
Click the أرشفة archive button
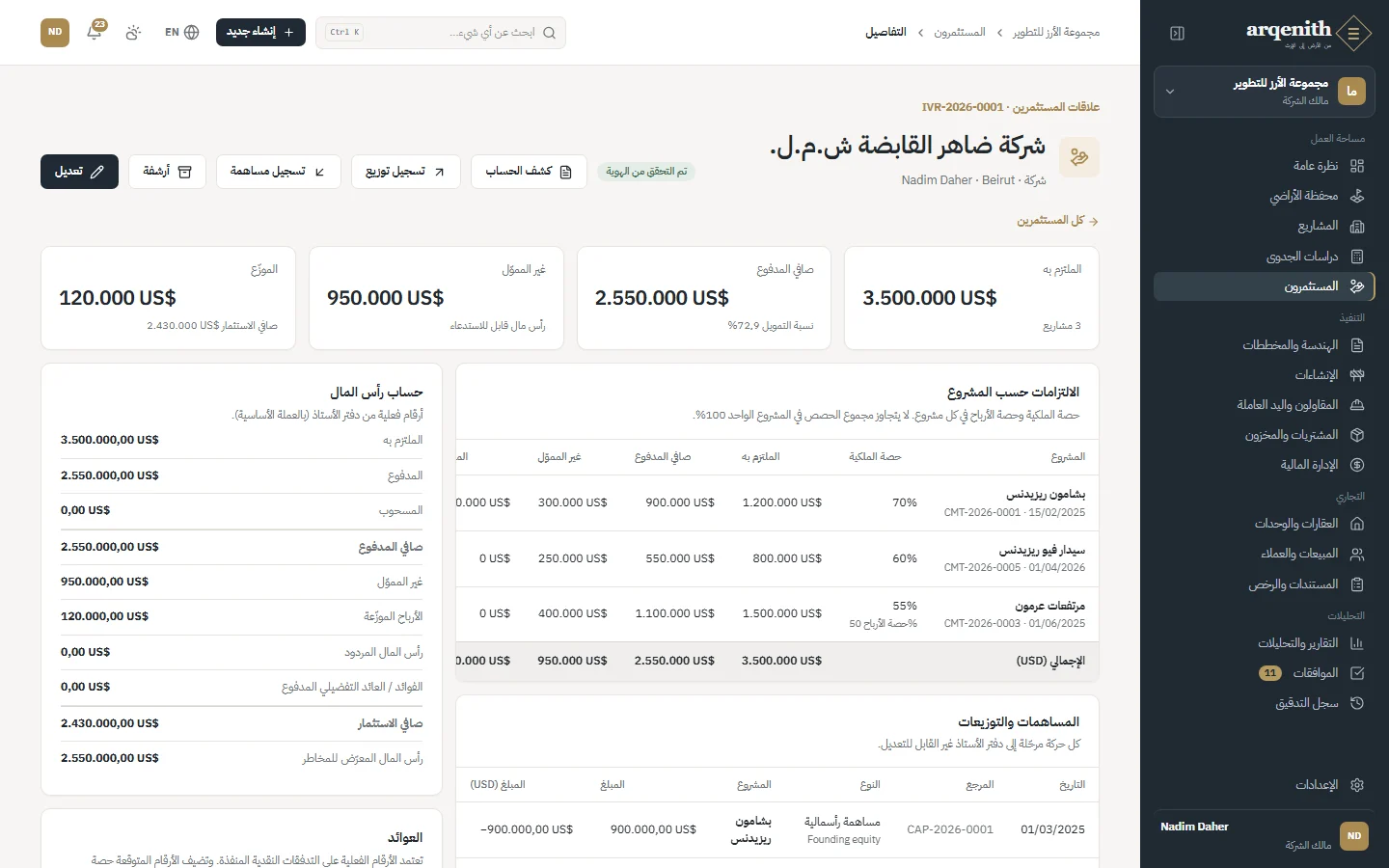coord(167,172)
